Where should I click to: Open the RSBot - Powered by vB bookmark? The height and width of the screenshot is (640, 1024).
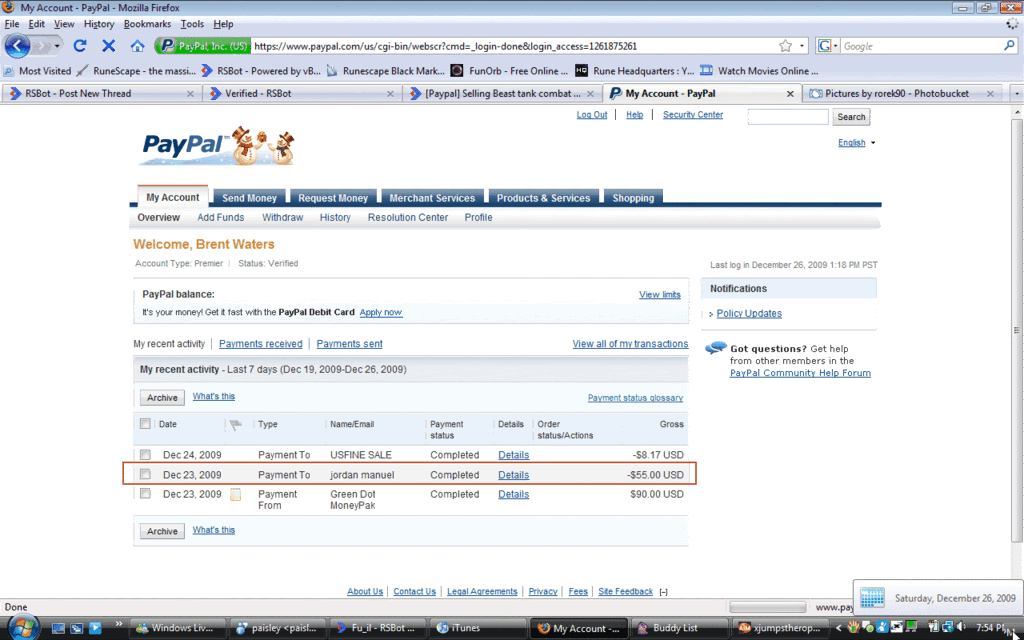(x=261, y=71)
